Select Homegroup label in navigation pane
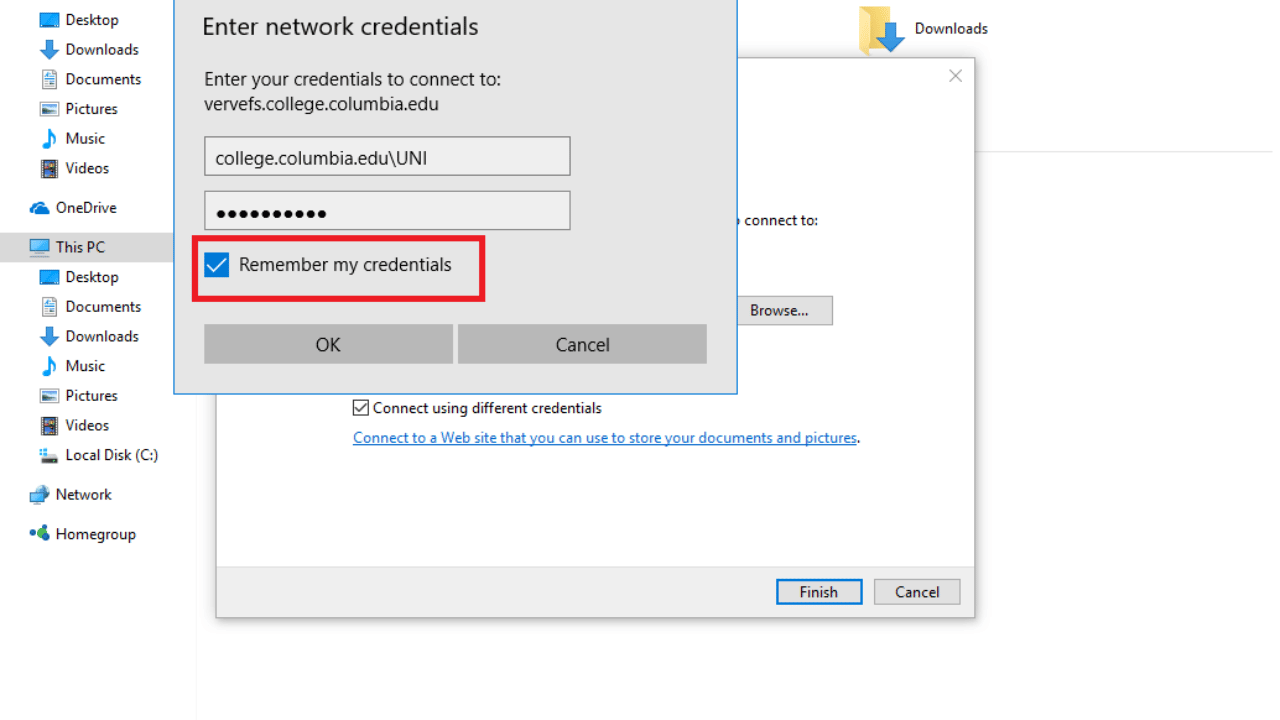The image size is (1280, 720). 96,534
